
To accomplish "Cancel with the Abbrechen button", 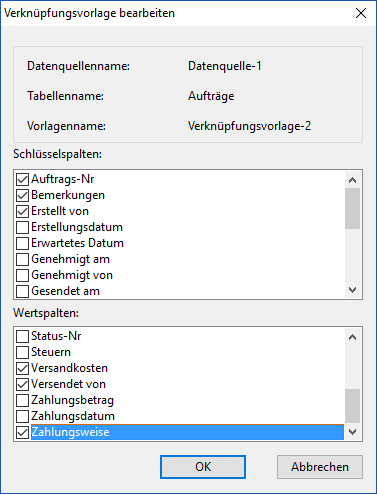I will click(320, 467).
